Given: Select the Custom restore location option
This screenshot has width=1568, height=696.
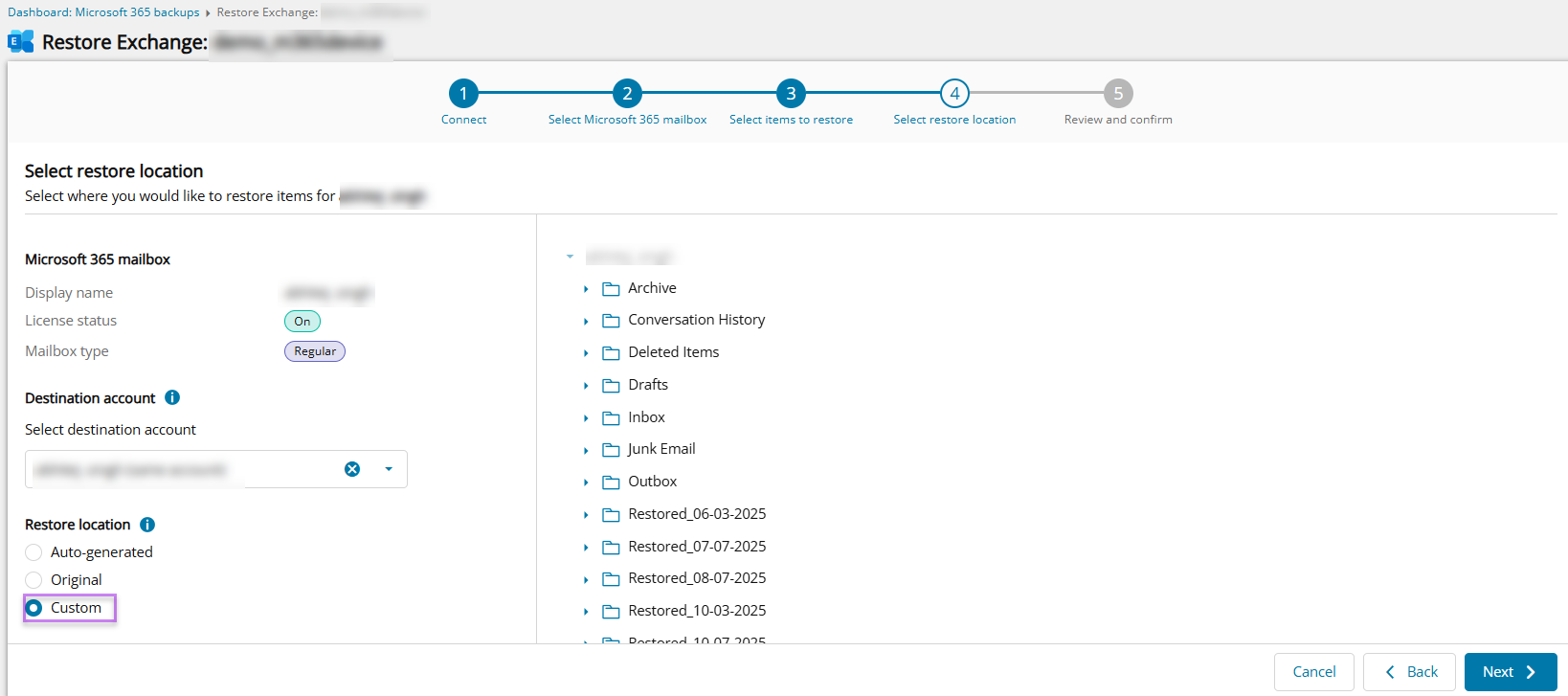Looking at the screenshot, I should click(34, 608).
